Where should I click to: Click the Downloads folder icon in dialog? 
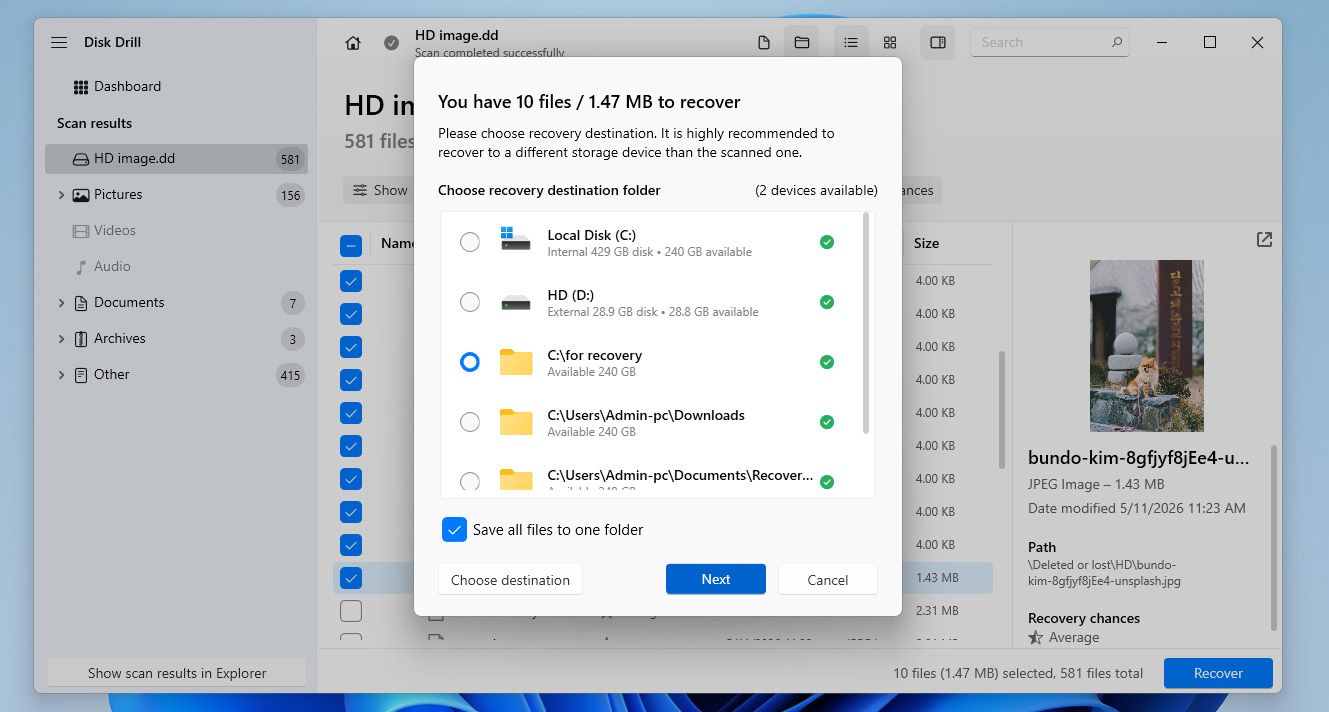tap(516, 422)
